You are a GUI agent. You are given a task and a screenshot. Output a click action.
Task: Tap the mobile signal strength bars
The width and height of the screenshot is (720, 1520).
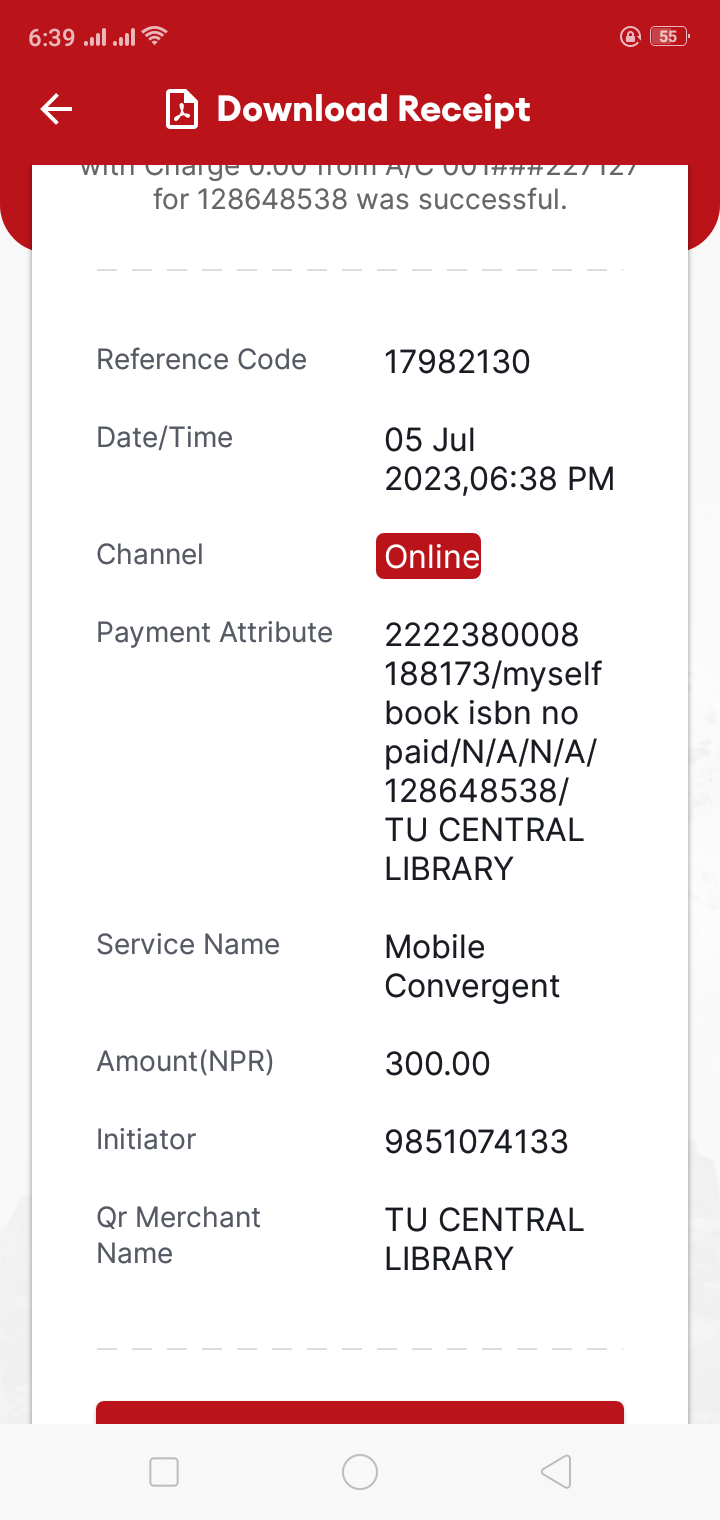coord(109,38)
